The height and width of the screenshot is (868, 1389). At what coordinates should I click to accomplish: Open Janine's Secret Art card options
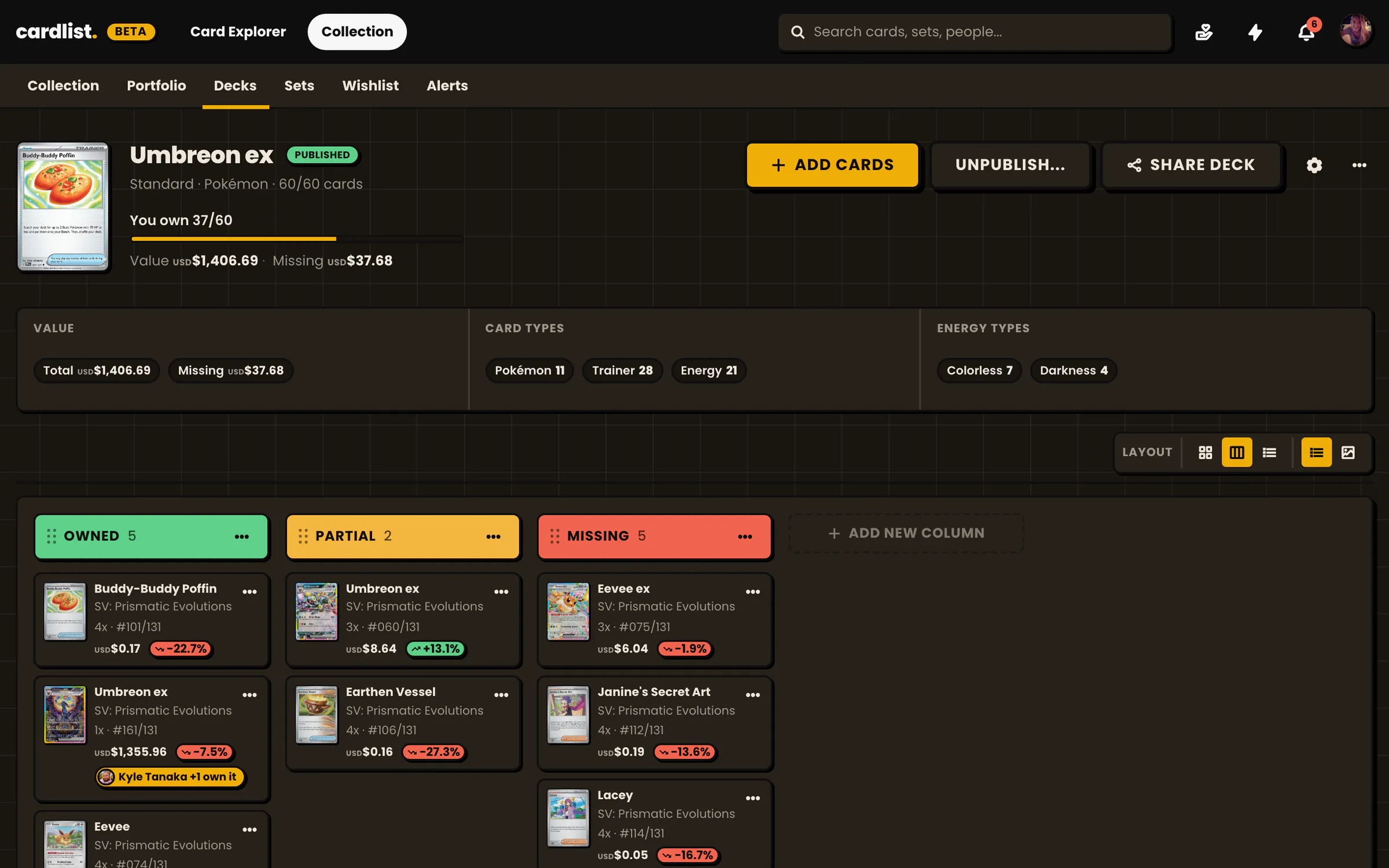pyautogui.click(x=753, y=695)
